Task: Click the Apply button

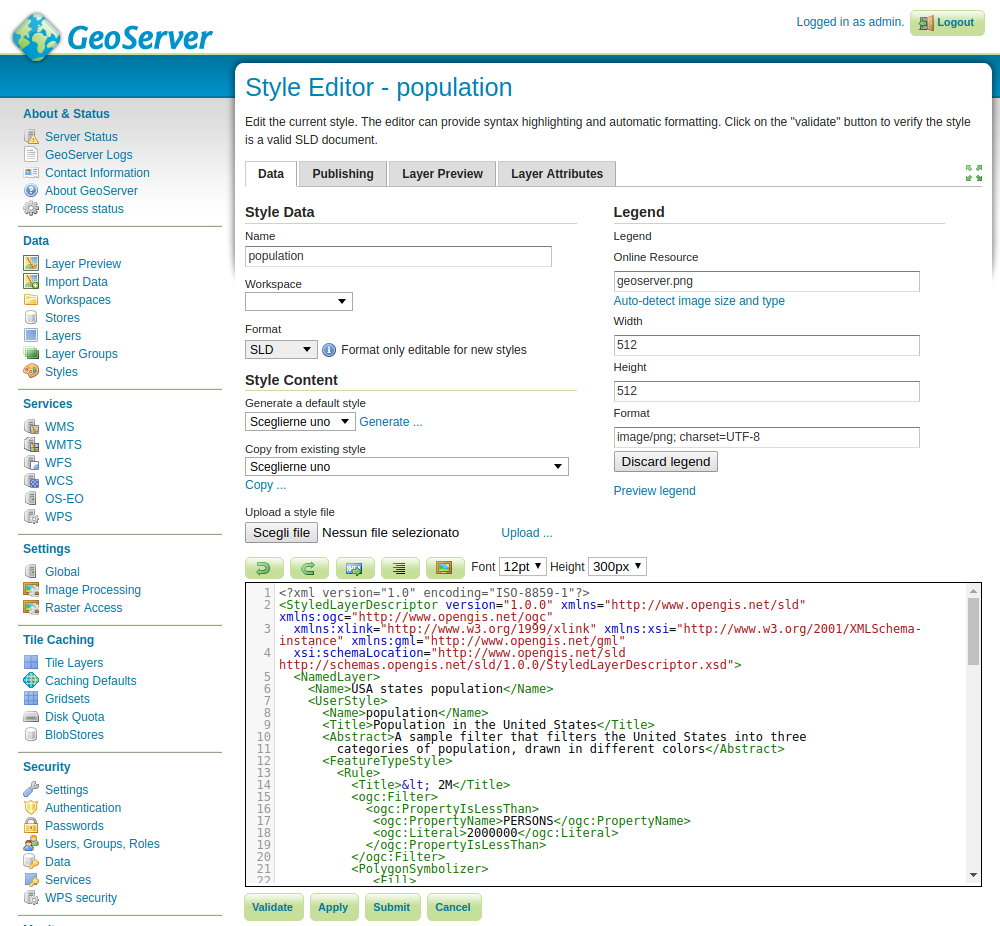Action: 333,907
